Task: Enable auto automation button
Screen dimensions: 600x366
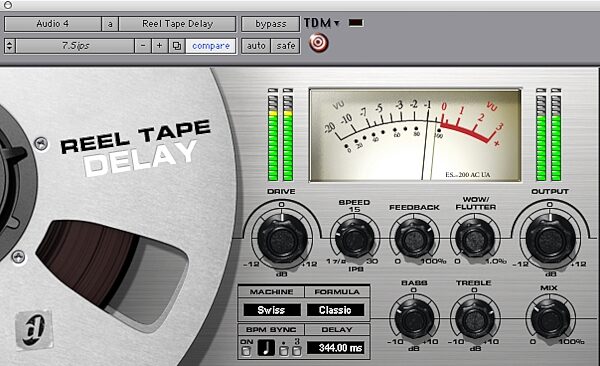Action: point(256,46)
